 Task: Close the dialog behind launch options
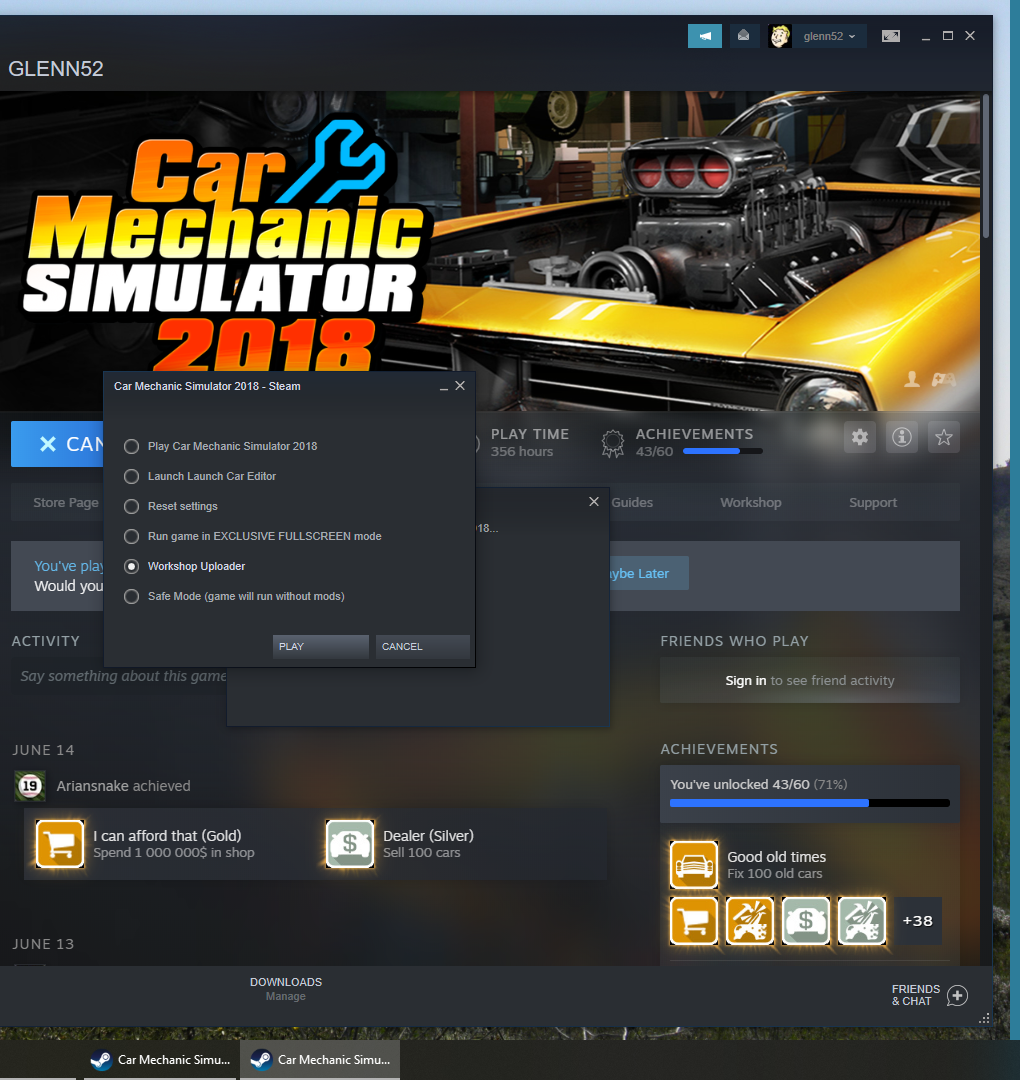(x=594, y=501)
